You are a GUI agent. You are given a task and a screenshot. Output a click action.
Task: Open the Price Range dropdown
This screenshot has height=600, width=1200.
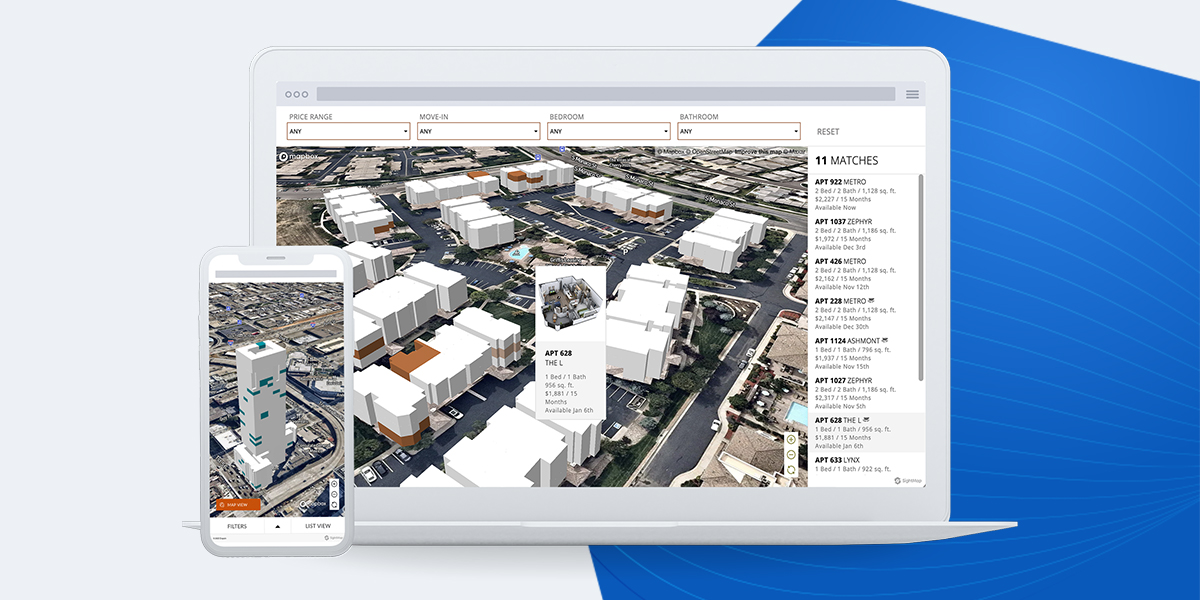tap(349, 131)
